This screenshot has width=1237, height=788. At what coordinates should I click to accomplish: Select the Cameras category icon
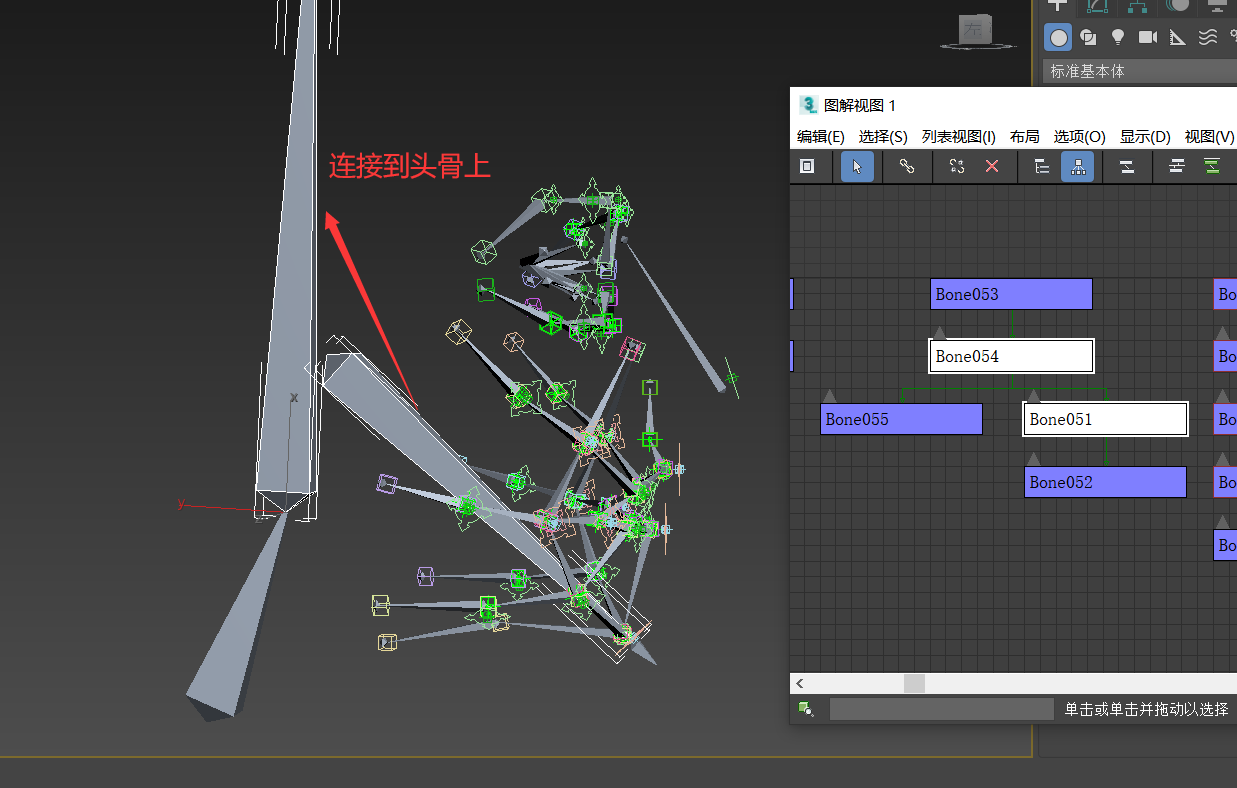pos(1148,38)
